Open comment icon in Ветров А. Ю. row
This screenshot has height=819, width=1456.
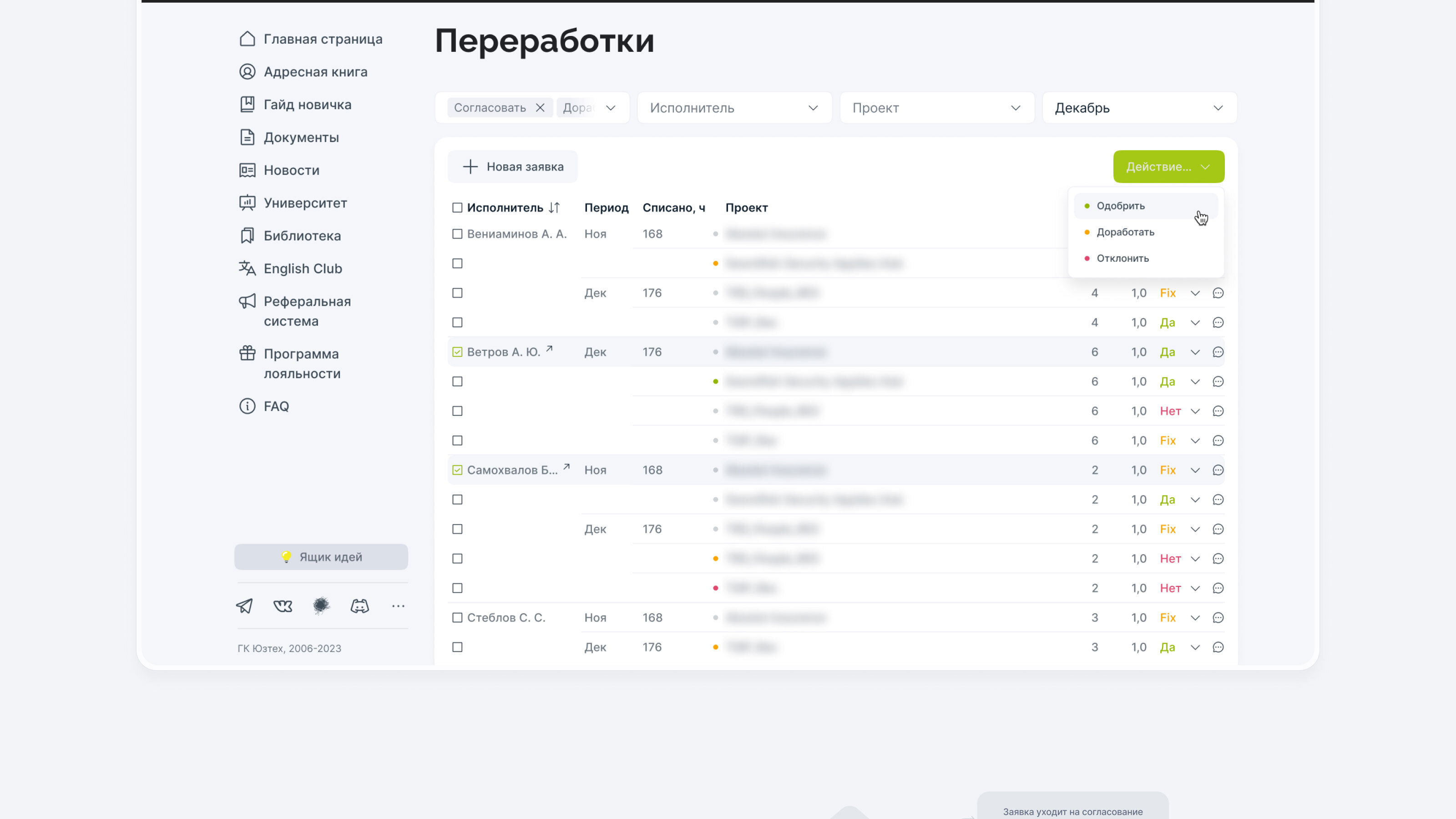[1218, 352]
